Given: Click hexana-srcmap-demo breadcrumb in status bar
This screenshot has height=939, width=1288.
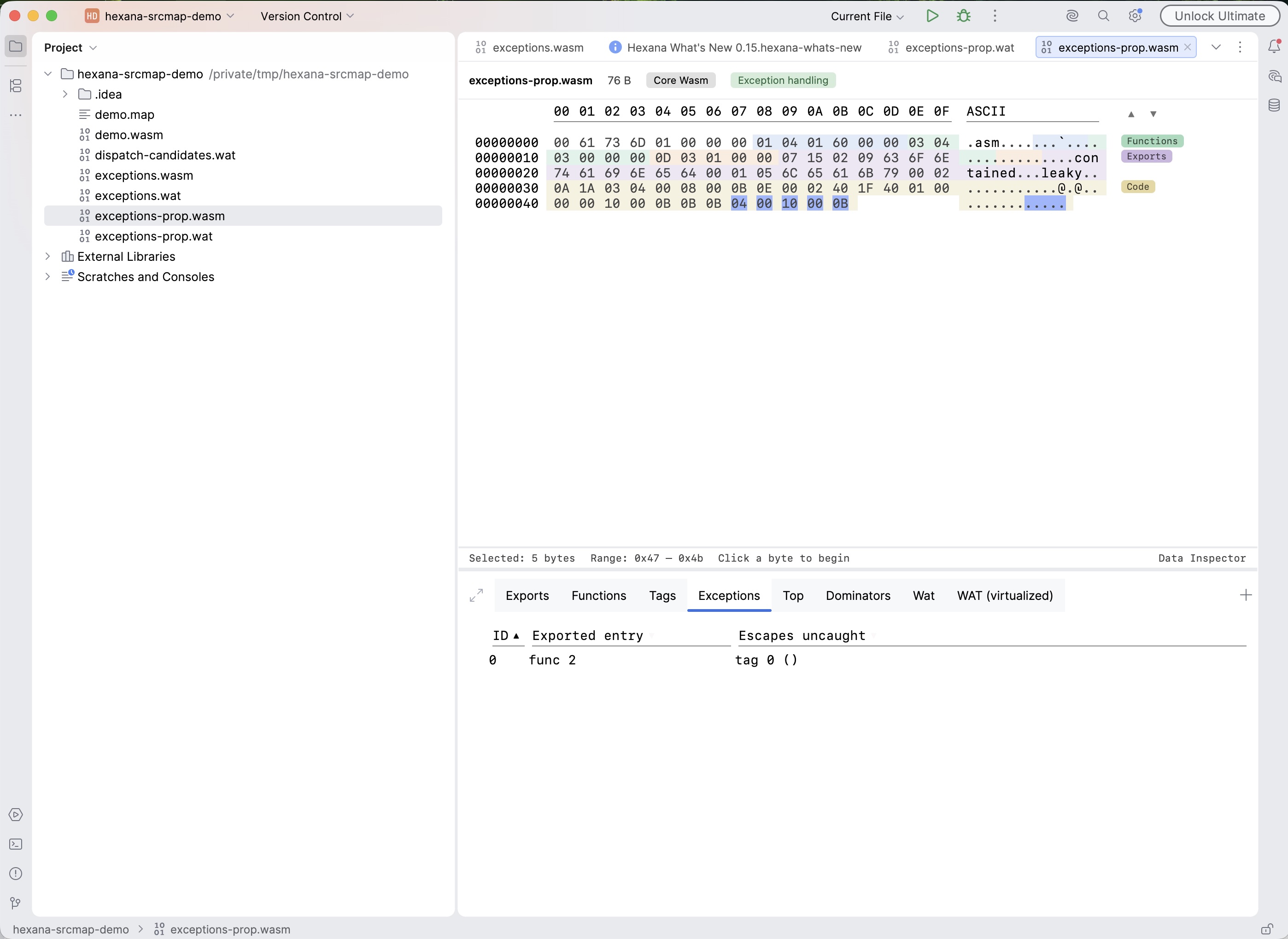Looking at the screenshot, I should click(71, 929).
